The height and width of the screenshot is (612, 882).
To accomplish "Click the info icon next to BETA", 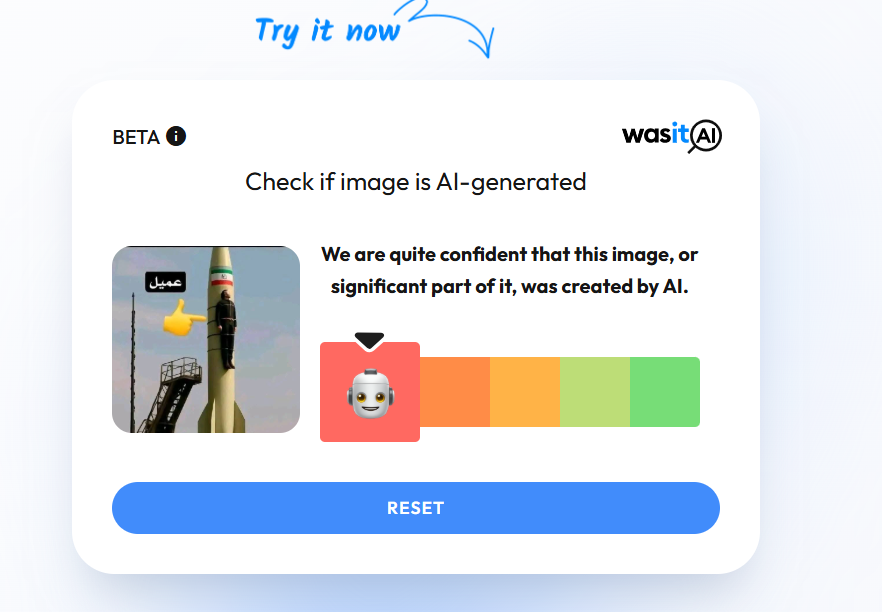I will point(176,136).
